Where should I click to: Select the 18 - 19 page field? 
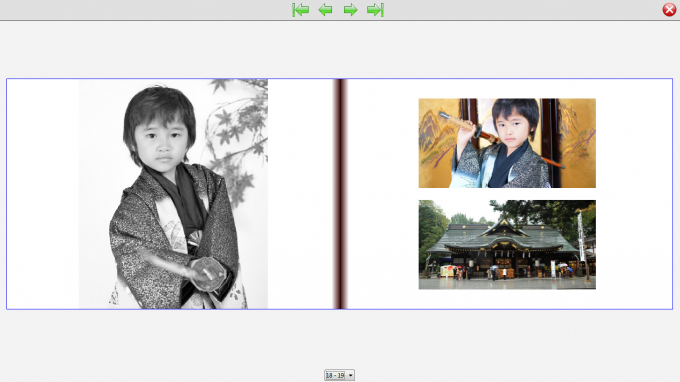[335, 375]
